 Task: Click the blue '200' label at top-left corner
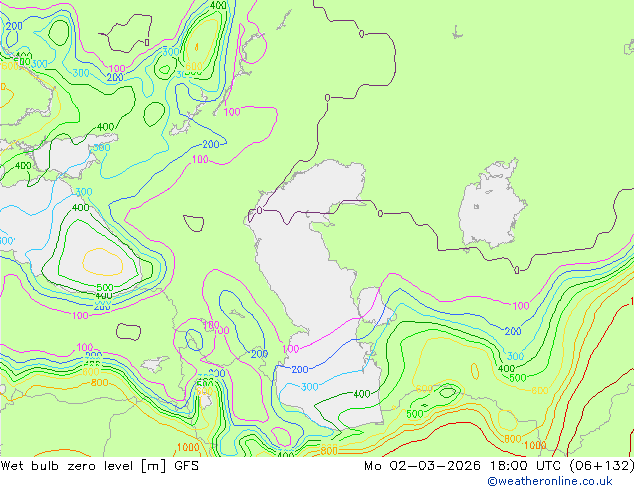coord(14,26)
